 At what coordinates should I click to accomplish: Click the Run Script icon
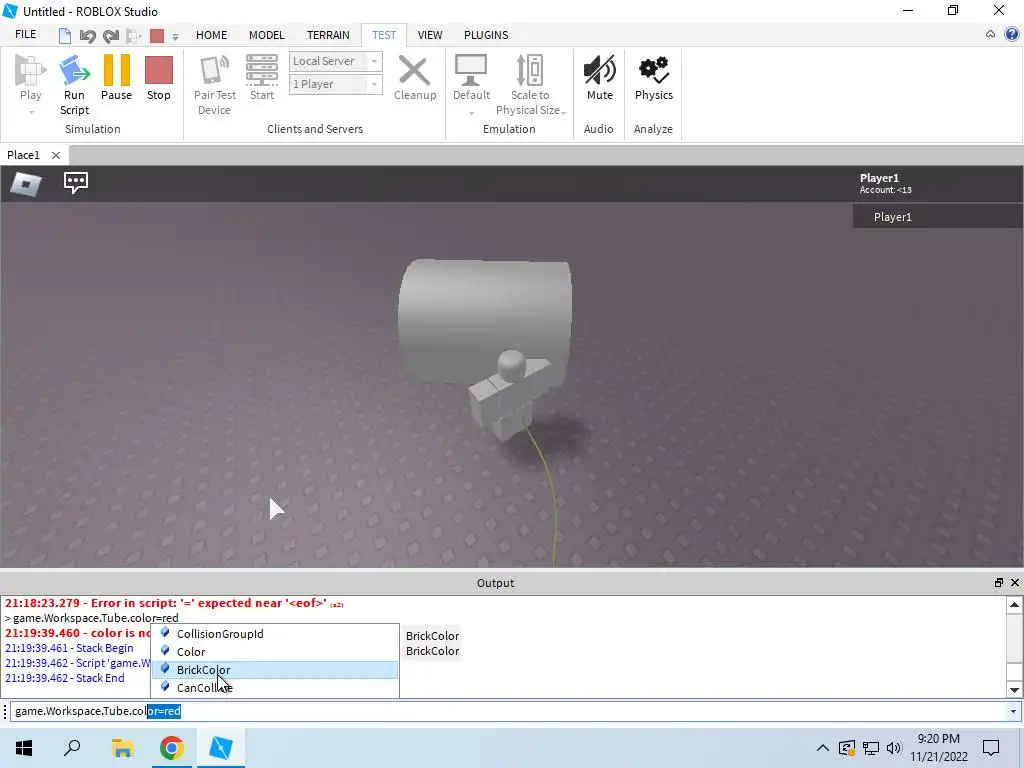(74, 71)
